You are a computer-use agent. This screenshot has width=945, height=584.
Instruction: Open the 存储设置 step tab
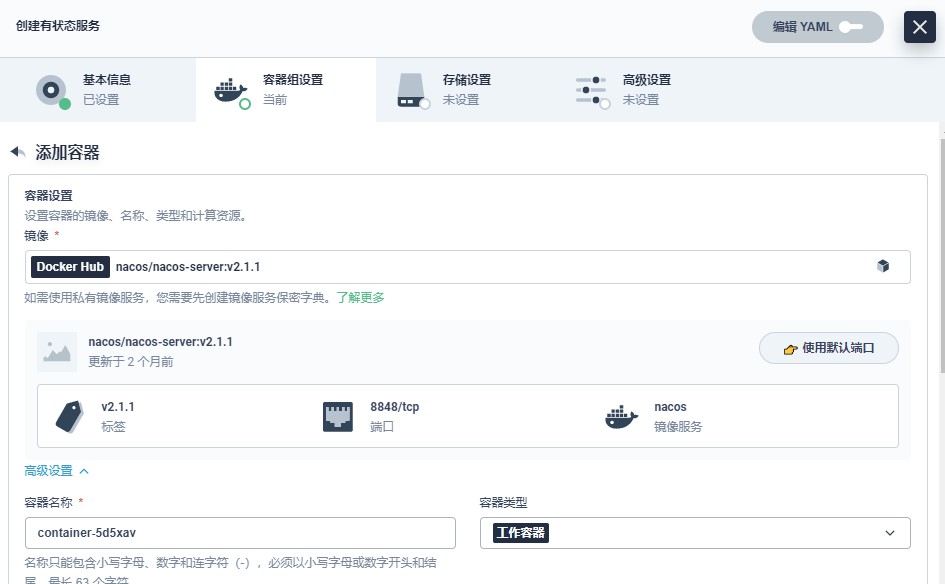(466, 90)
